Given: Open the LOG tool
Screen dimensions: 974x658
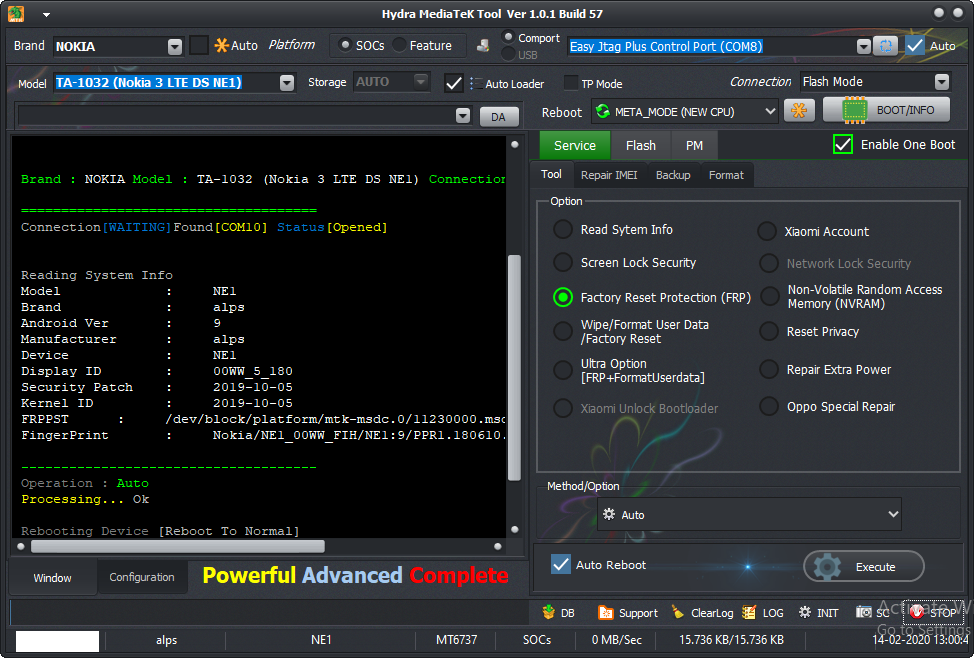Looking at the screenshot, I should tap(763, 613).
